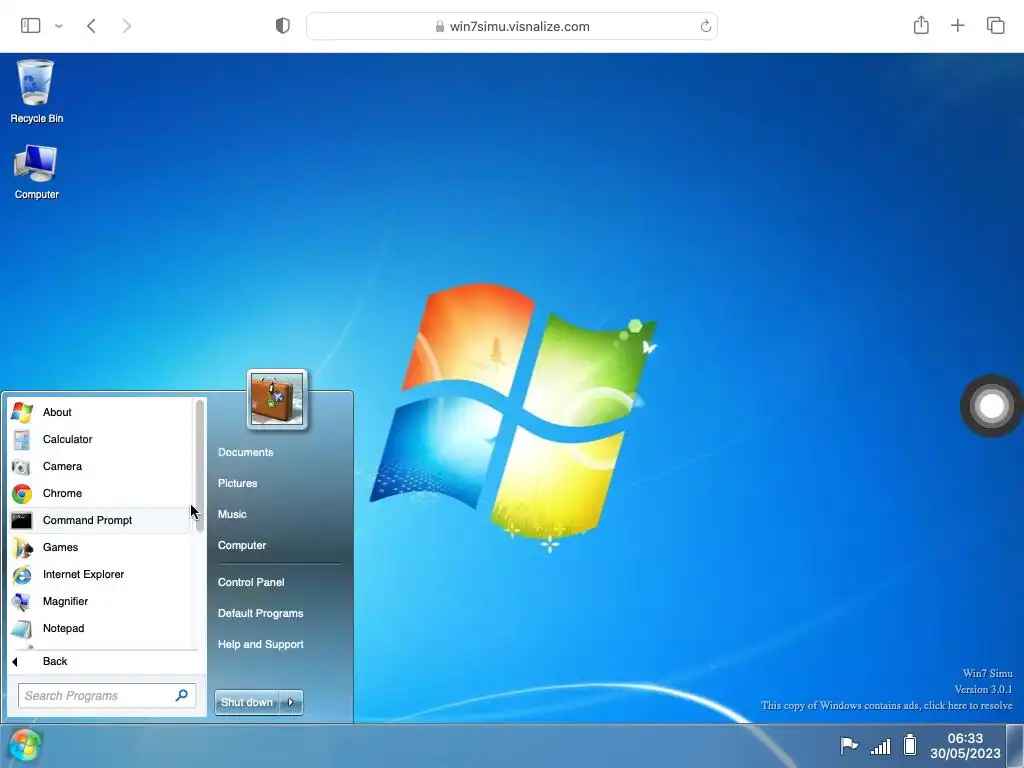This screenshot has width=1024, height=768.
Task: Click the user account picture in Start menu
Action: [x=277, y=399]
